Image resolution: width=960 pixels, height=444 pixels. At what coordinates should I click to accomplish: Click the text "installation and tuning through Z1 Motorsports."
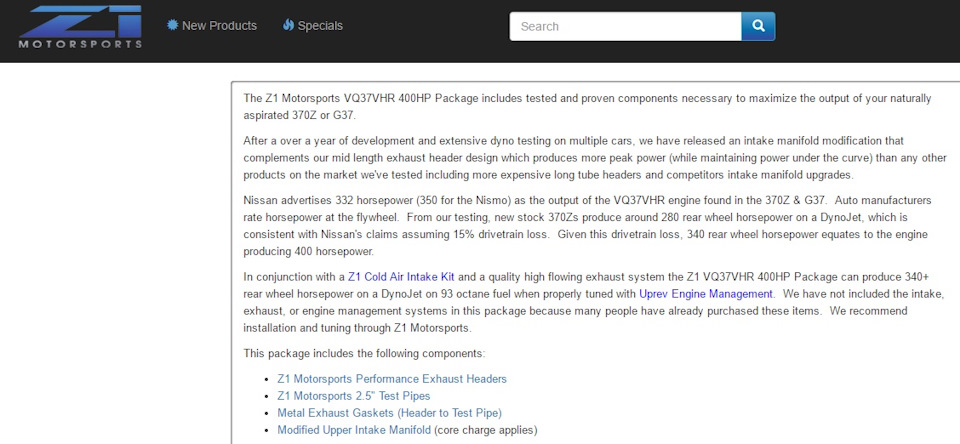(x=358, y=328)
